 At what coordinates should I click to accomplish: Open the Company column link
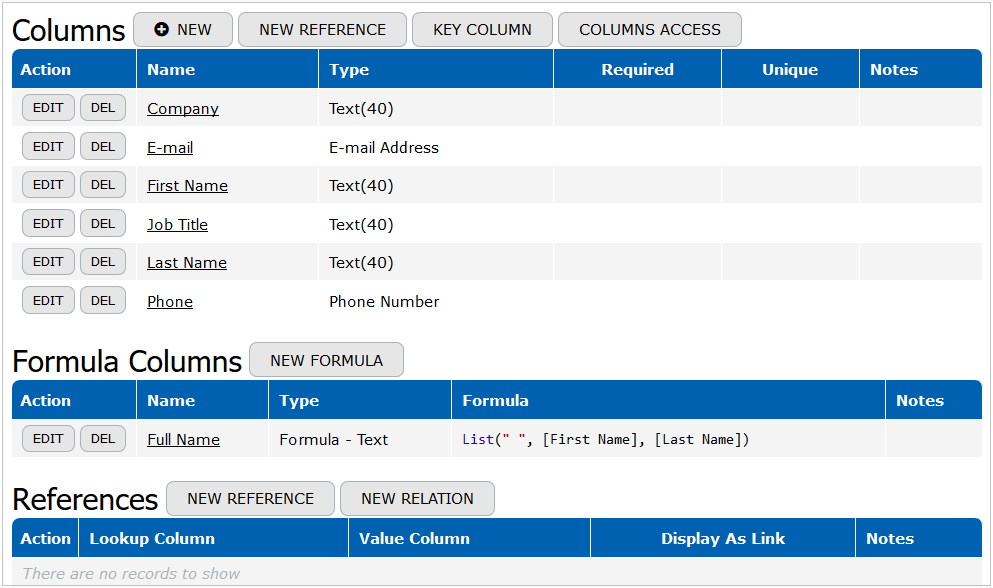183,109
